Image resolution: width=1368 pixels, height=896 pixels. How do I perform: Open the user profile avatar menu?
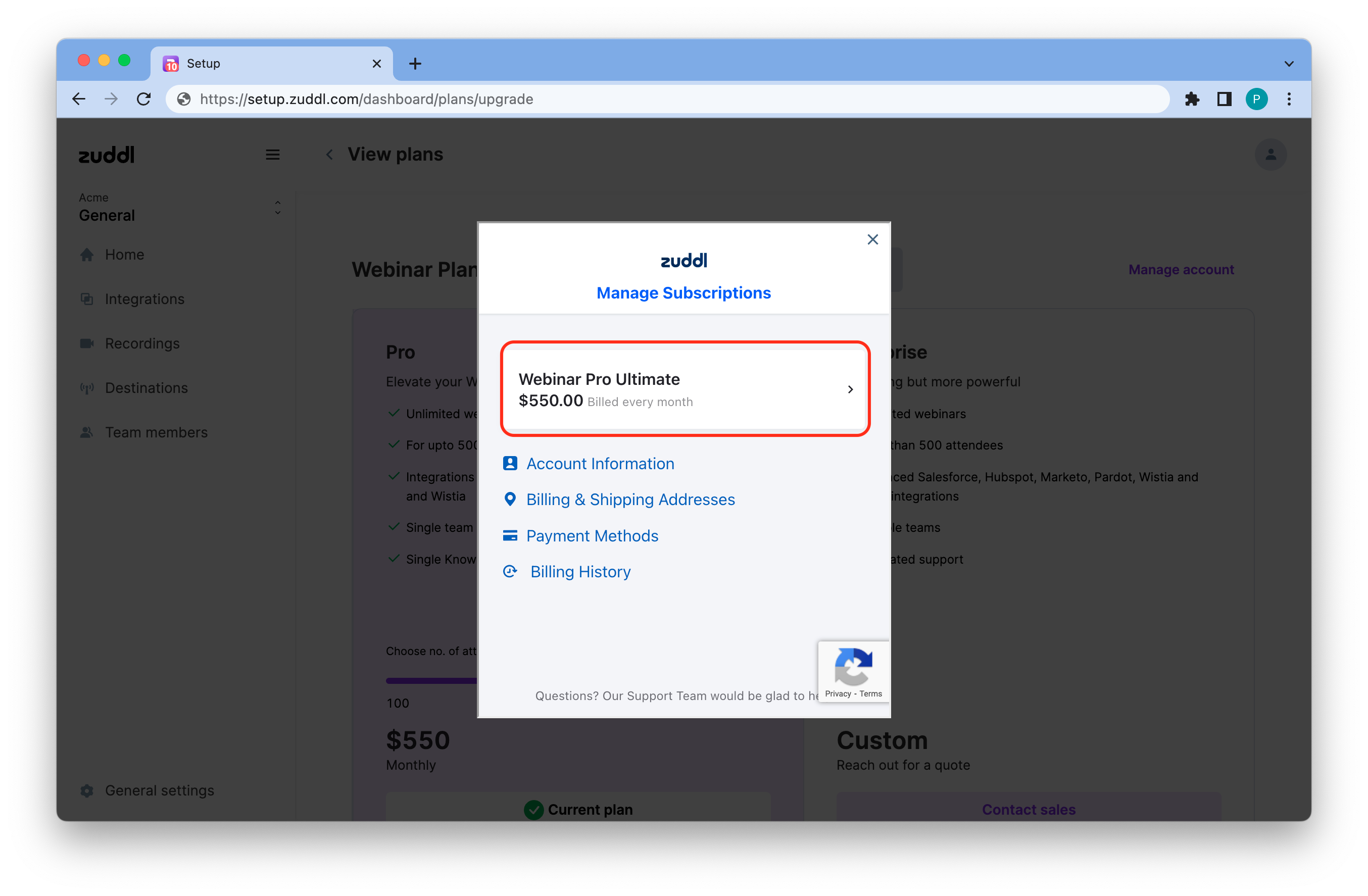(x=1271, y=155)
